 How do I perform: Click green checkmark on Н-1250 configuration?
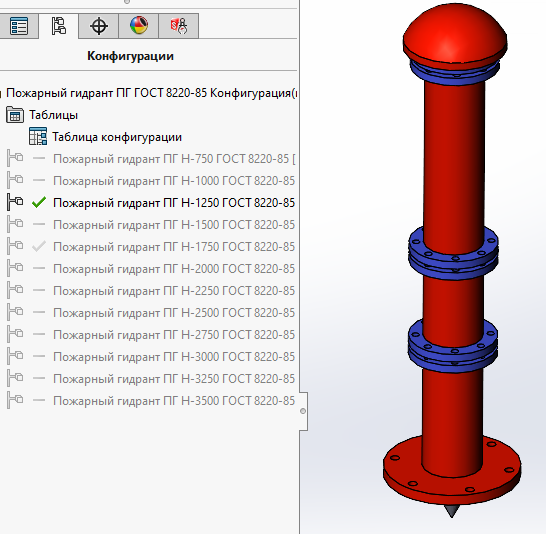coord(39,202)
